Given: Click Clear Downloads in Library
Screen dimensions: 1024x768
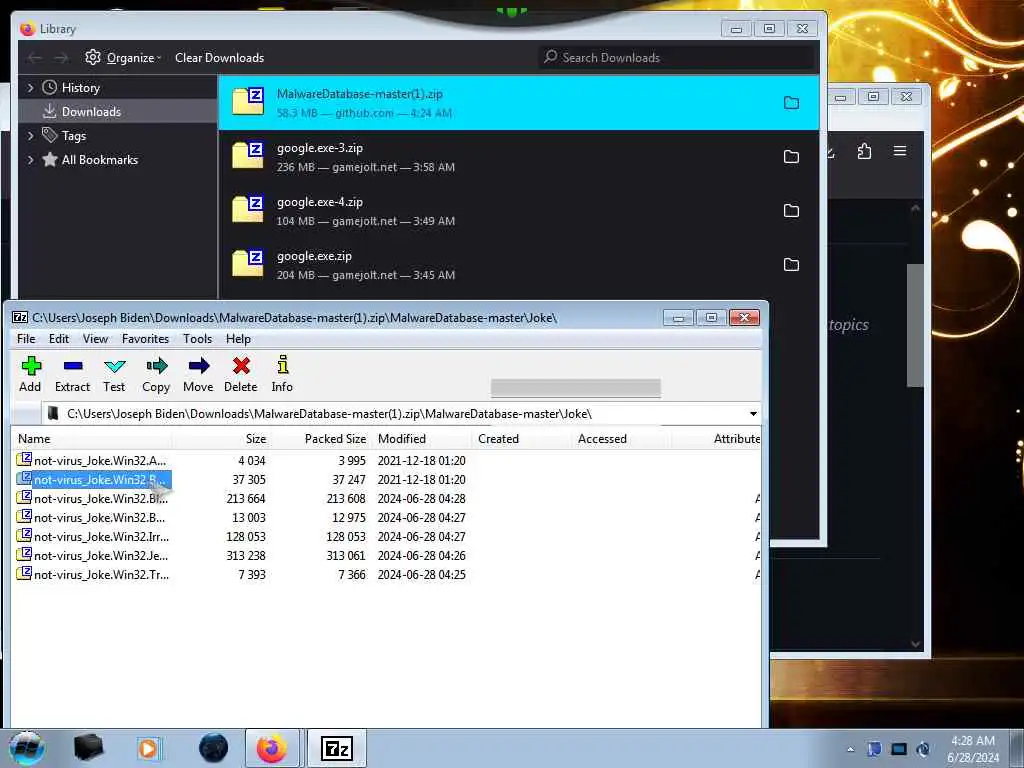Looking at the screenshot, I should click(219, 57).
